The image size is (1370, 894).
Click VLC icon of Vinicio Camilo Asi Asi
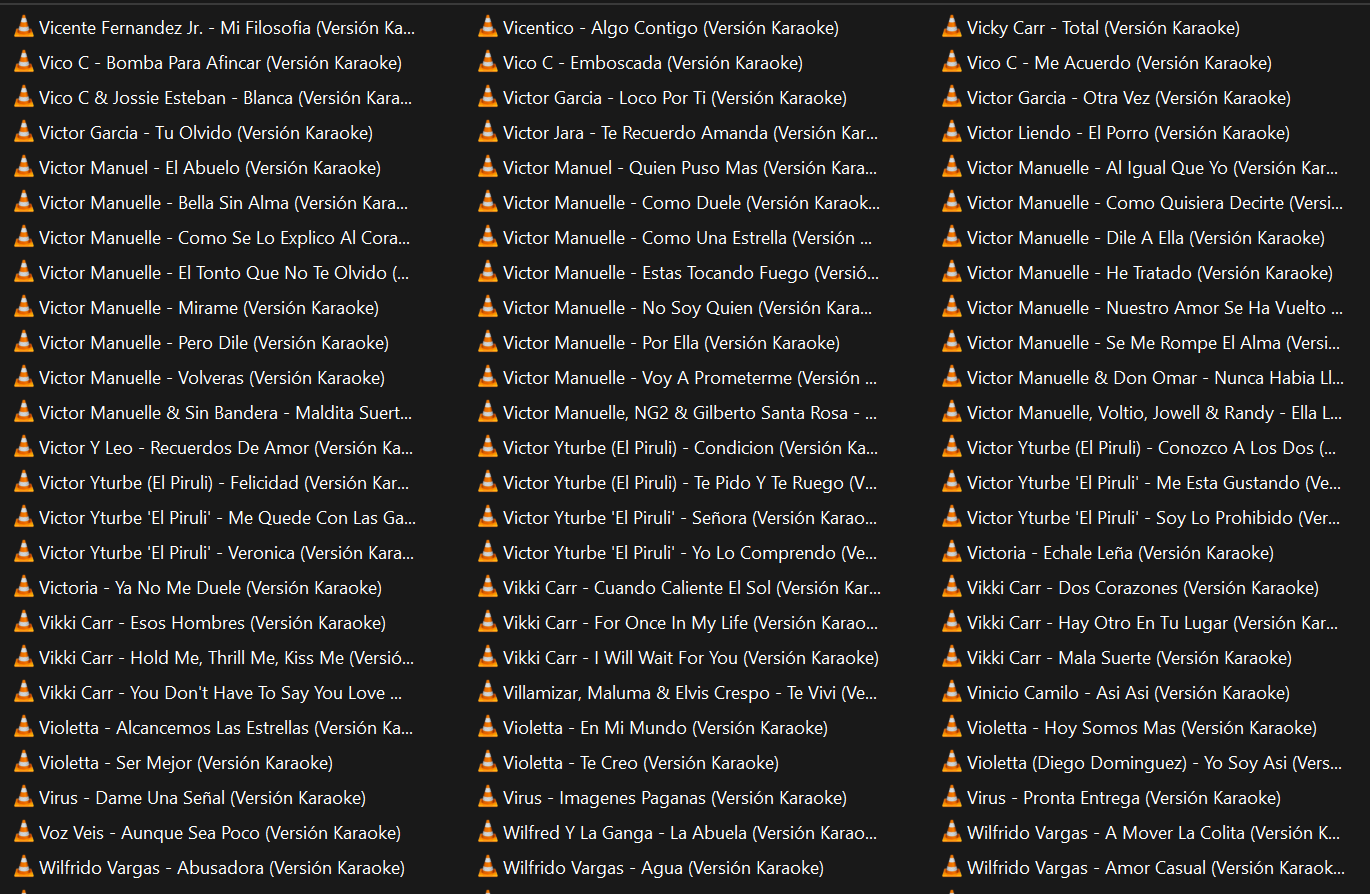point(952,692)
